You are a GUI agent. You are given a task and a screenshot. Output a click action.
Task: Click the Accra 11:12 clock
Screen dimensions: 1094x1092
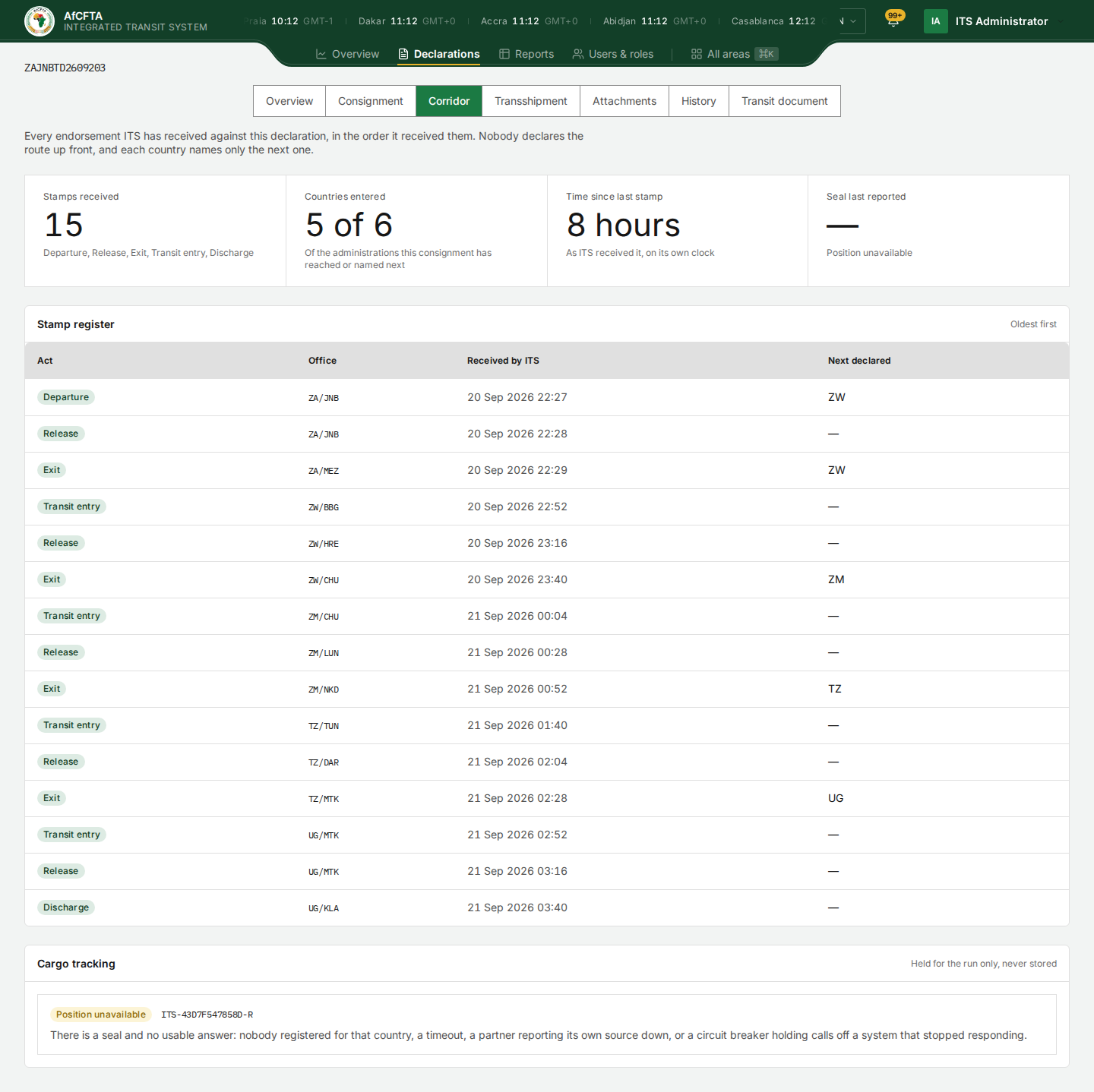click(x=530, y=21)
